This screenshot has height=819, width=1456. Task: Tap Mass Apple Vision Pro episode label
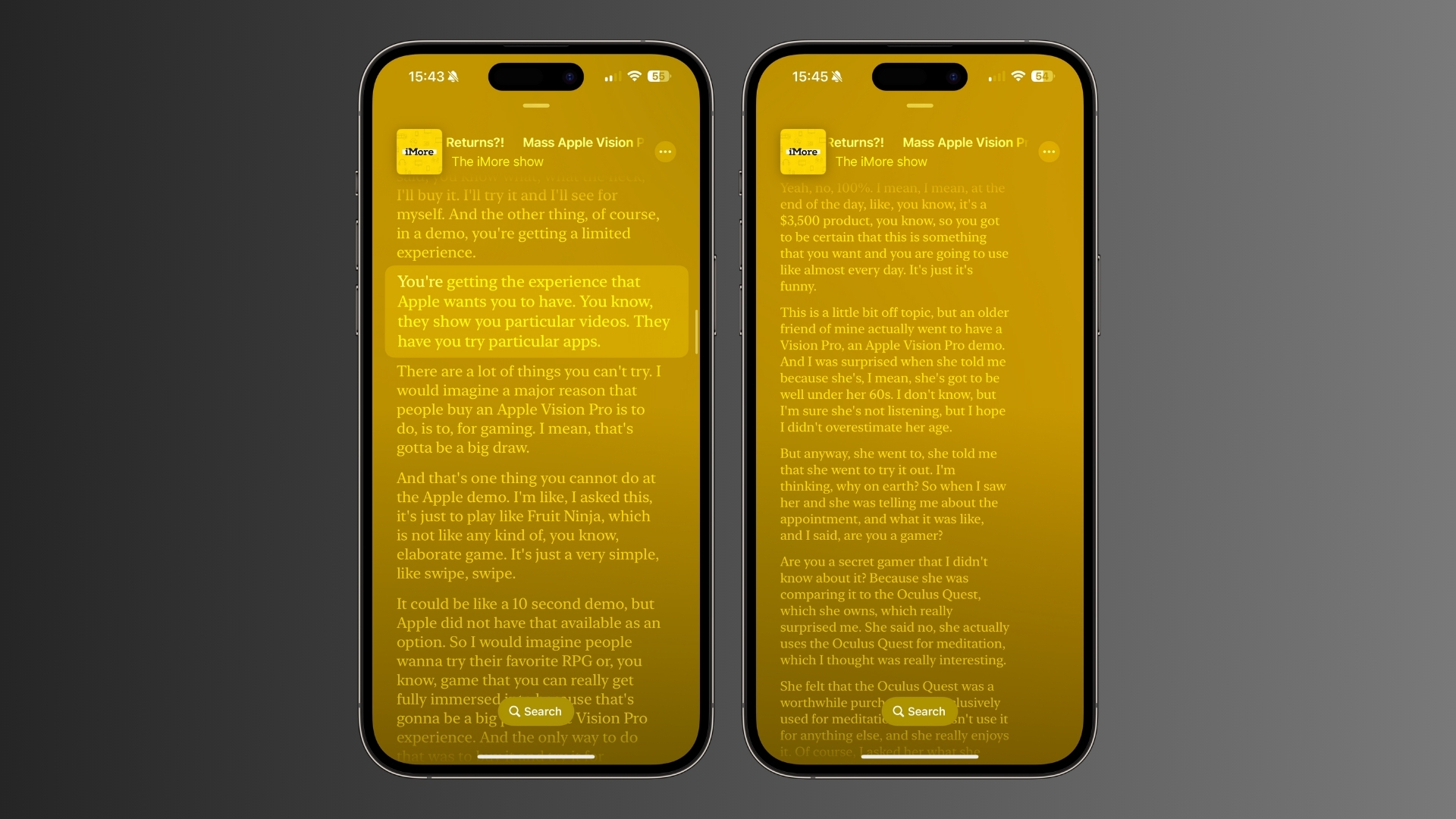click(583, 142)
